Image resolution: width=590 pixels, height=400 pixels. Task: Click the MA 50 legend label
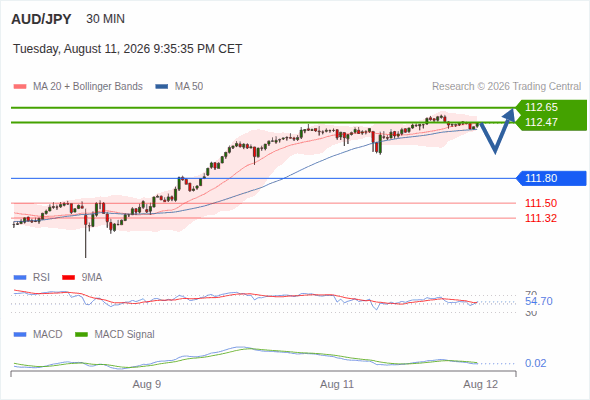[x=189, y=87]
